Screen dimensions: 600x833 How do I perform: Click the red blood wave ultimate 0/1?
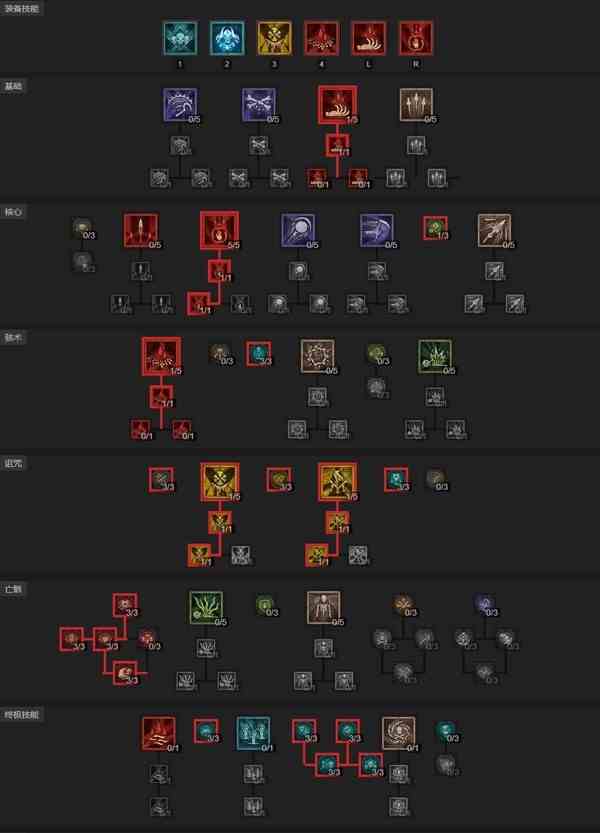pyautogui.click(x=159, y=734)
